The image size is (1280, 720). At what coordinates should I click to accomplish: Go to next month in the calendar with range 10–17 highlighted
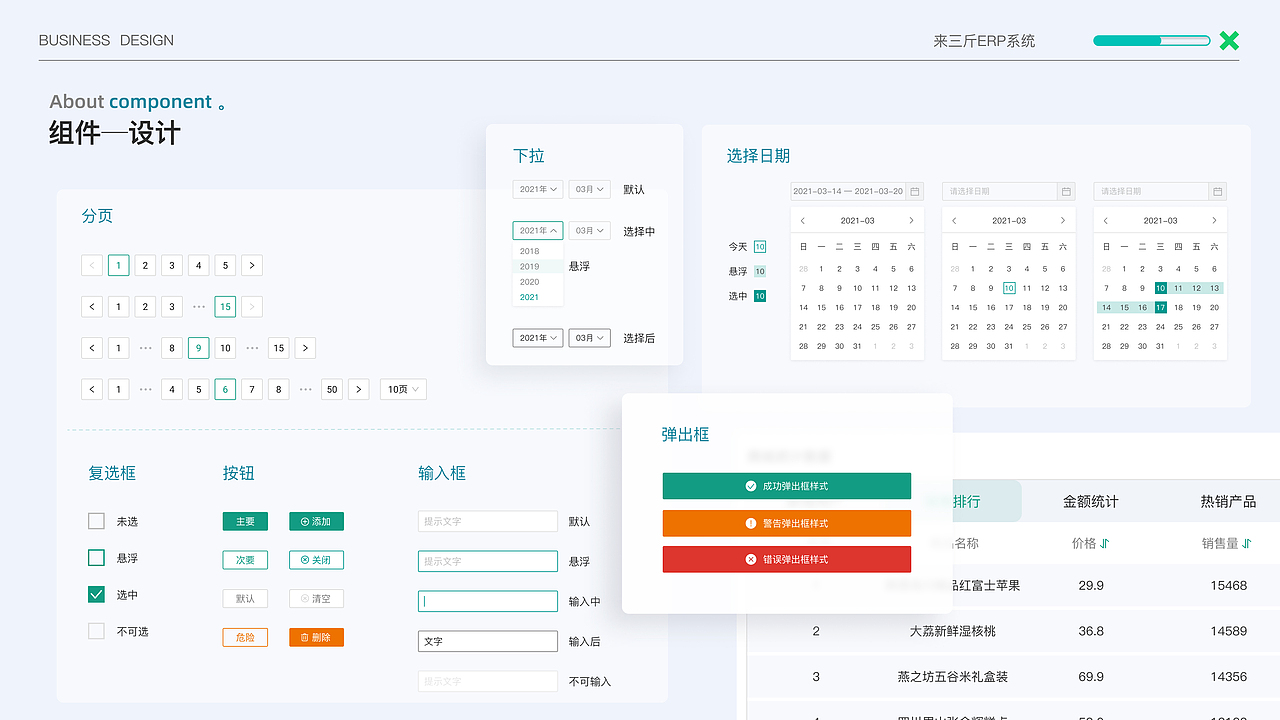click(x=1214, y=220)
